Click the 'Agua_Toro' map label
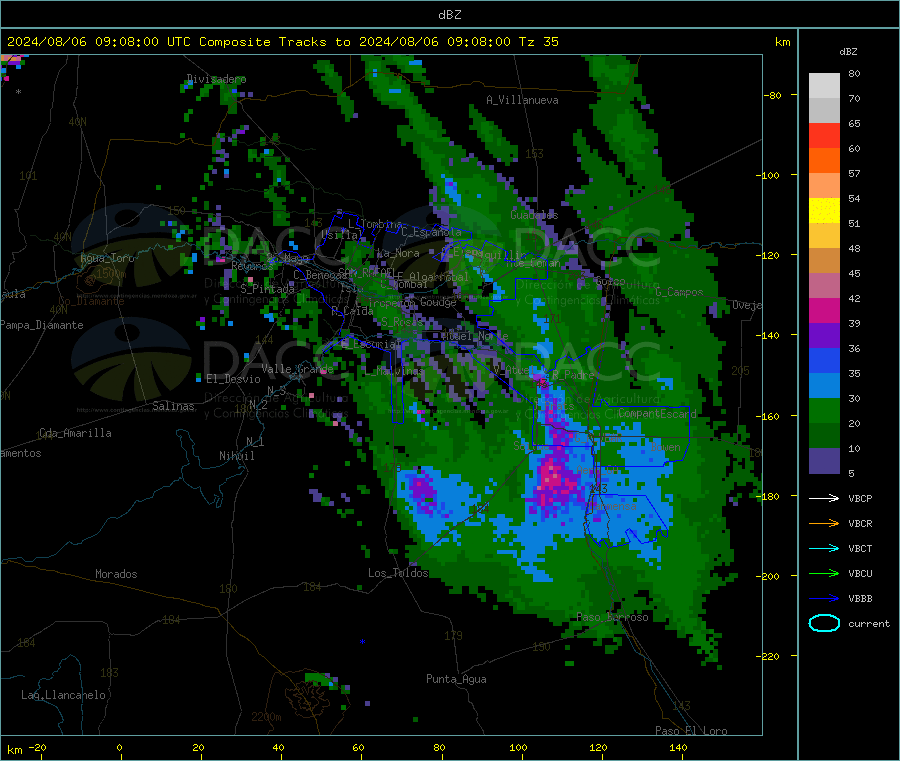The image size is (900, 761). click(x=107, y=258)
